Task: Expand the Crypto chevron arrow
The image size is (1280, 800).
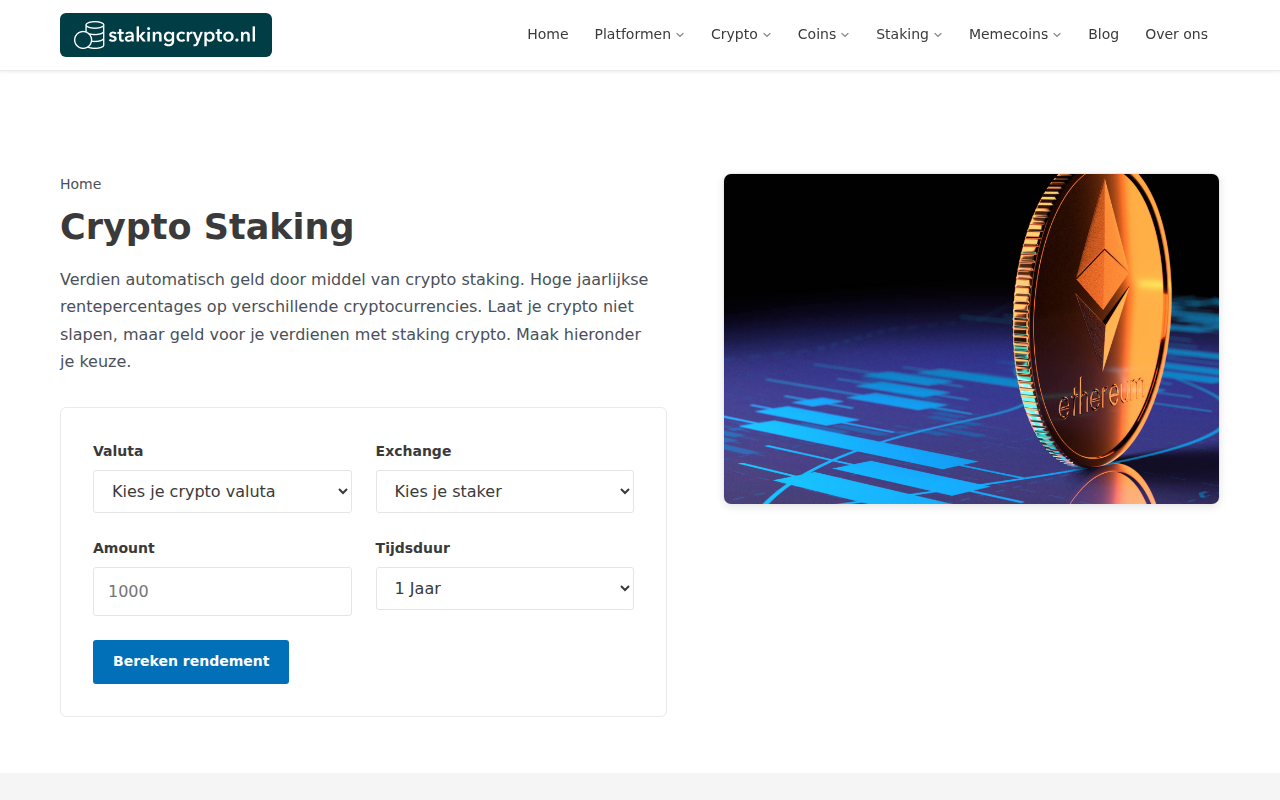Action: click(767, 35)
